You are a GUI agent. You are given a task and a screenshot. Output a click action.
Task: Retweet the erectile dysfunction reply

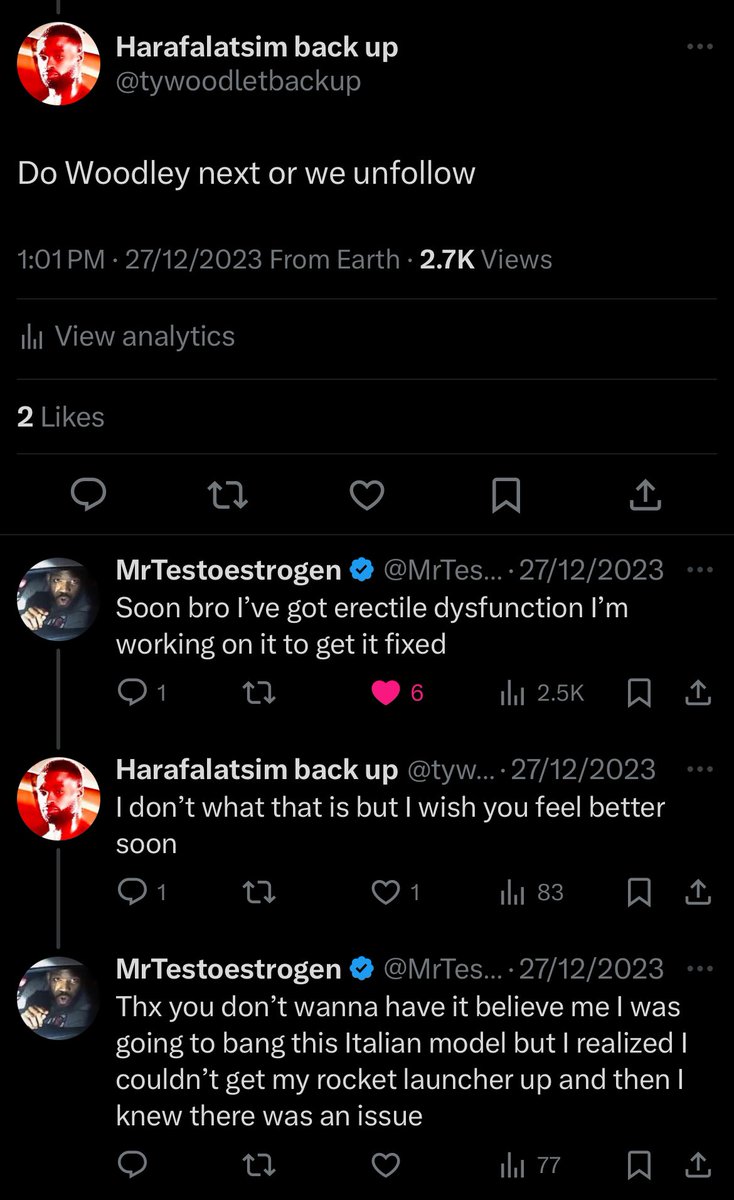click(259, 692)
